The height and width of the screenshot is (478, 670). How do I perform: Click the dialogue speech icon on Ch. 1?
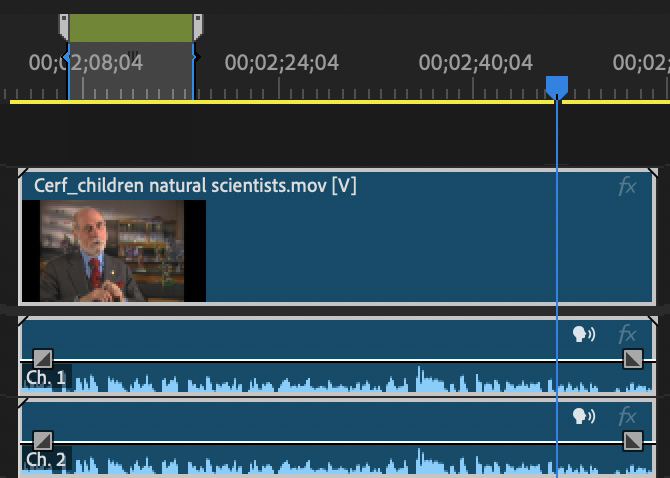[x=583, y=334]
